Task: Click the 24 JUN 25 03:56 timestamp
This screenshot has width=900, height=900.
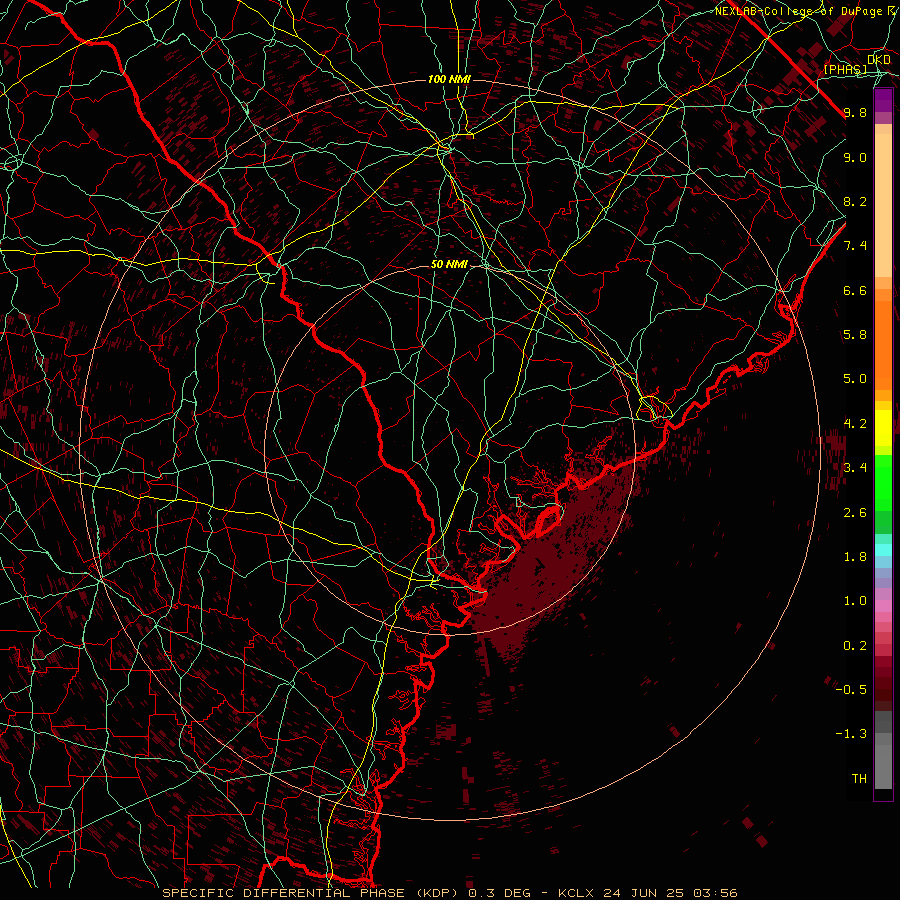Action: (668, 893)
